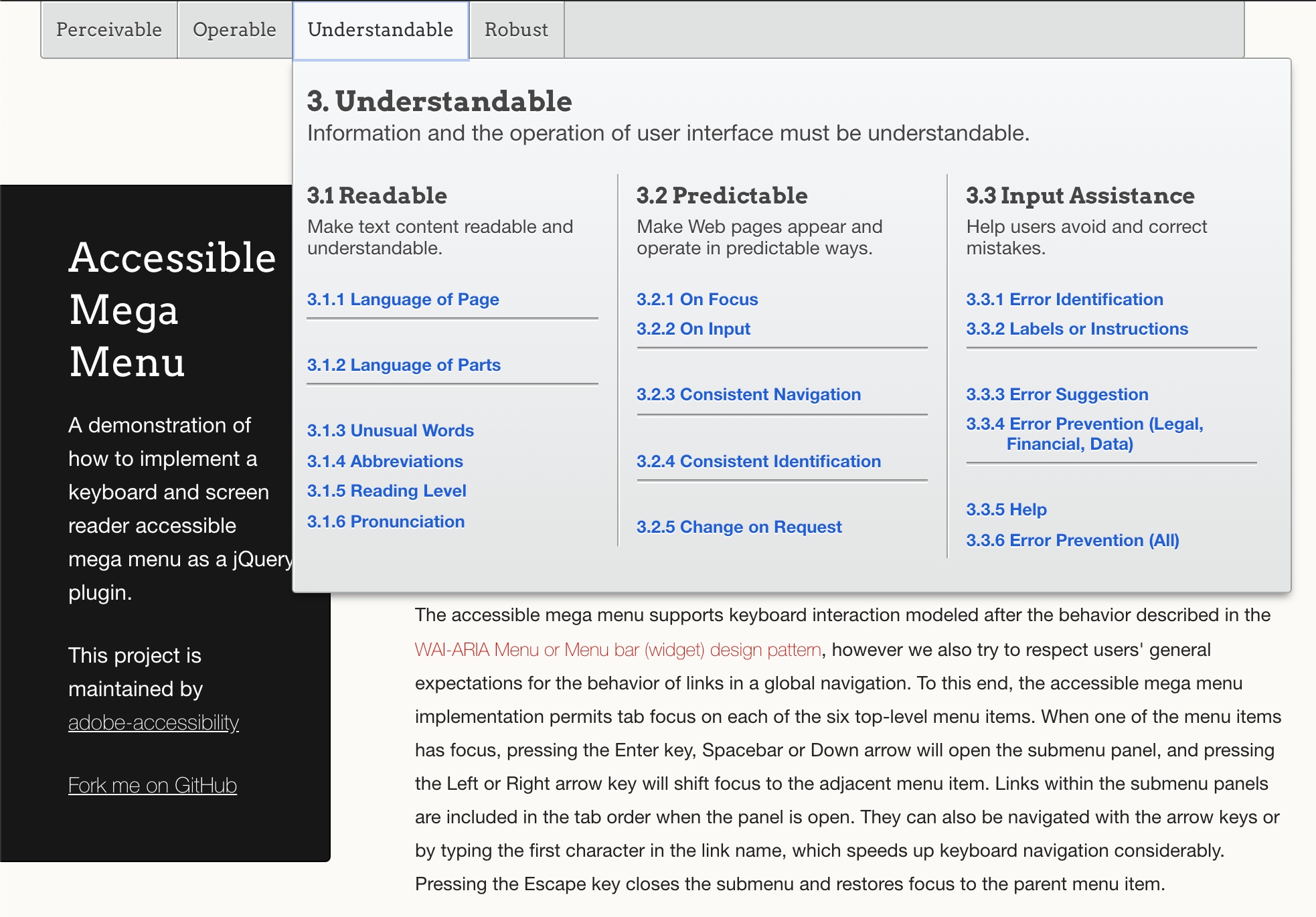Open 3.3.1 Error Identification
The height and width of the screenshot is (917, 1316).
click(x=1065, y=299)
